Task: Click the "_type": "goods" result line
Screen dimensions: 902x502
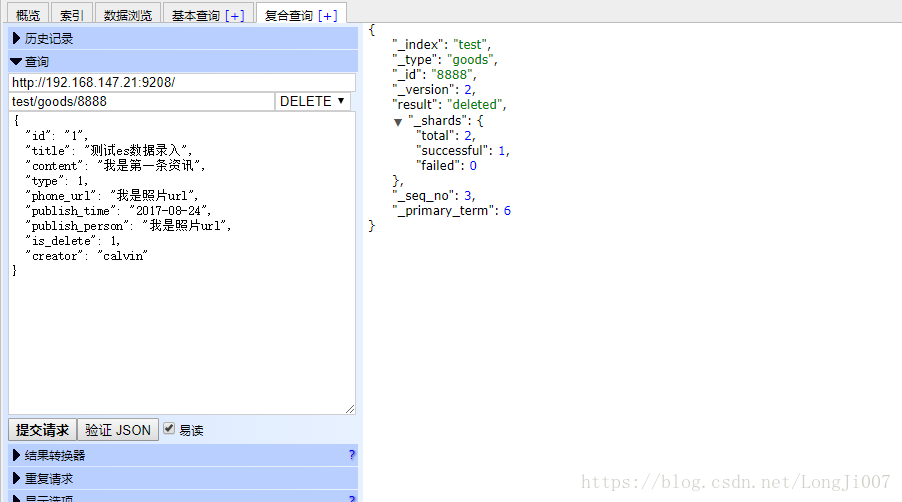Action: (445, 59)
